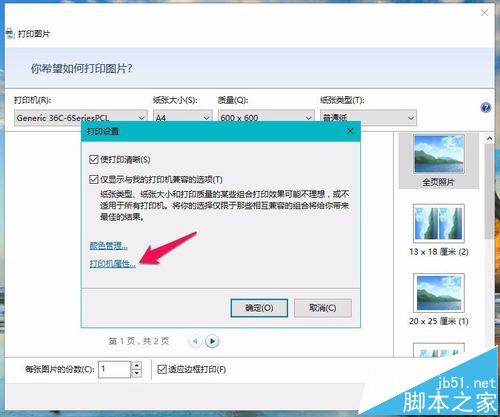The width and height of the screenshot is (500, 417).
Task: Click the layout list scrollbar thumb
Action: coord(489,192)
